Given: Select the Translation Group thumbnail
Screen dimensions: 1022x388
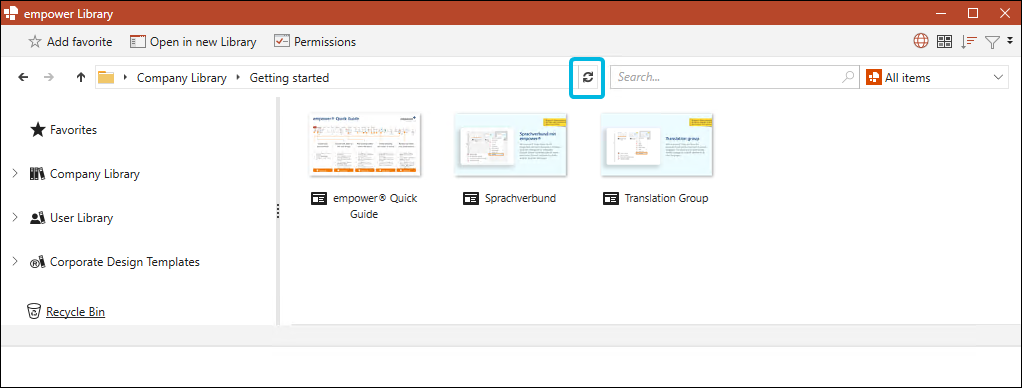Looking at the screenshot, I should point(656,144).
